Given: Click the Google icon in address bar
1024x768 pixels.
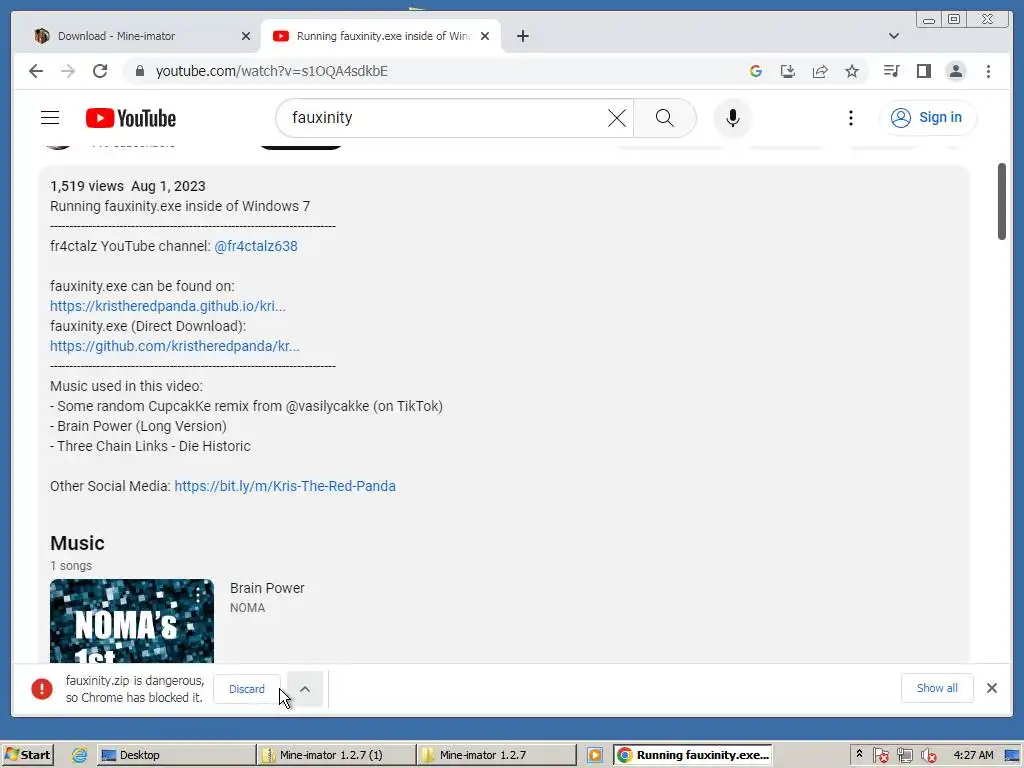Looking at the screenshot, I should point(756,71).
